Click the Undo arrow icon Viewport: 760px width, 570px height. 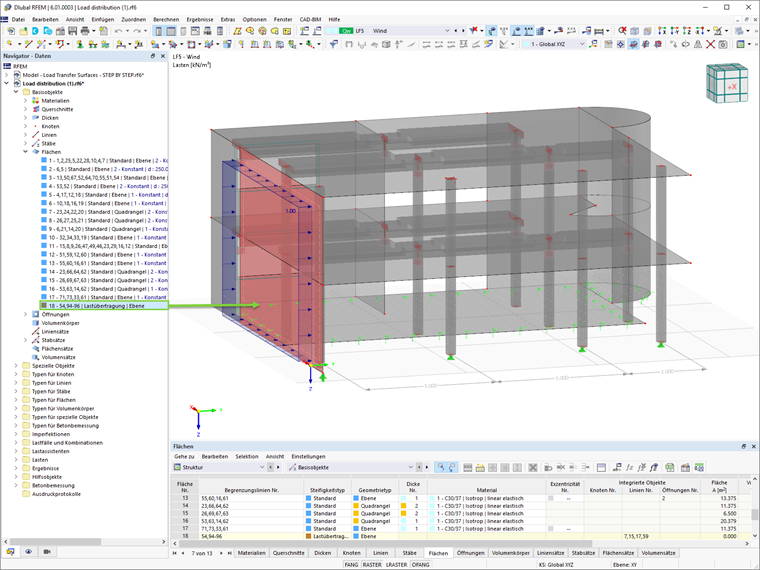tap(118, 31)
